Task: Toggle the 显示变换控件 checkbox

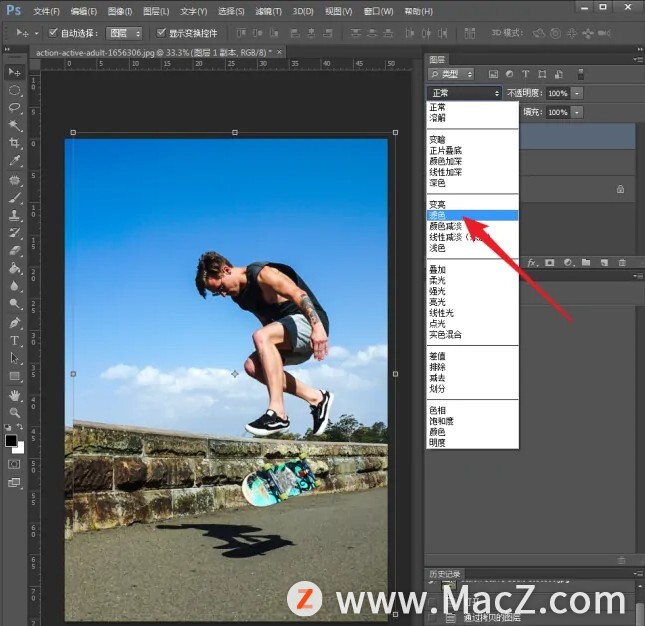Action: [160, 33]
